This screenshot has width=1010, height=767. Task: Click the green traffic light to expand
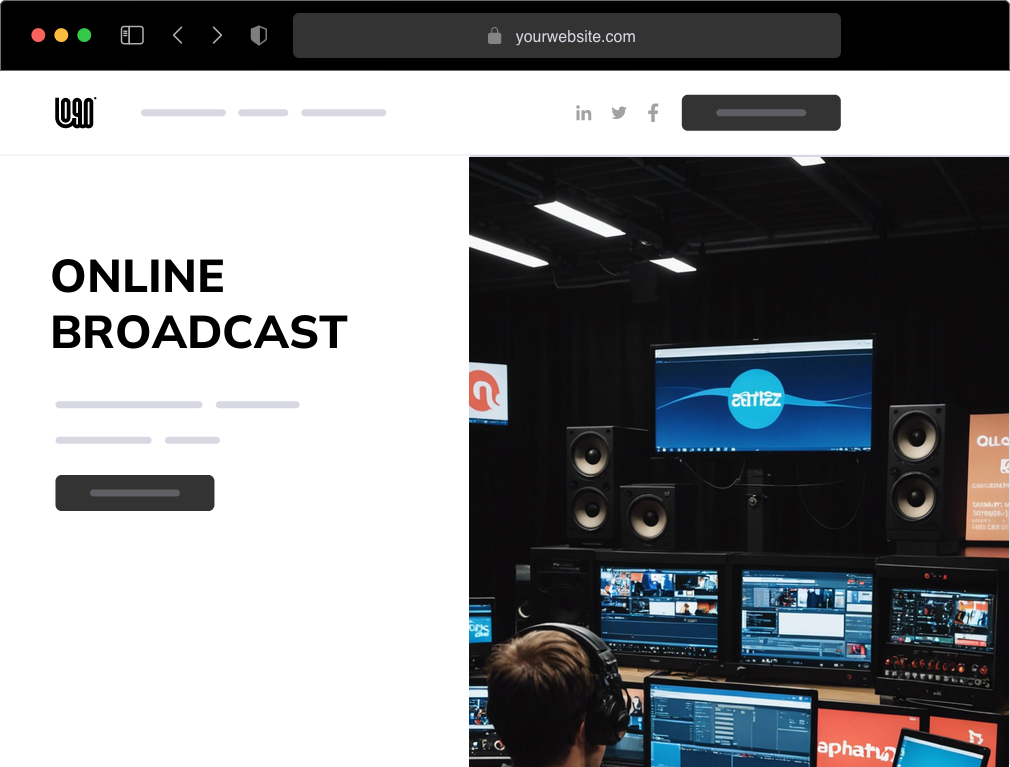click(x=86, y=33)
